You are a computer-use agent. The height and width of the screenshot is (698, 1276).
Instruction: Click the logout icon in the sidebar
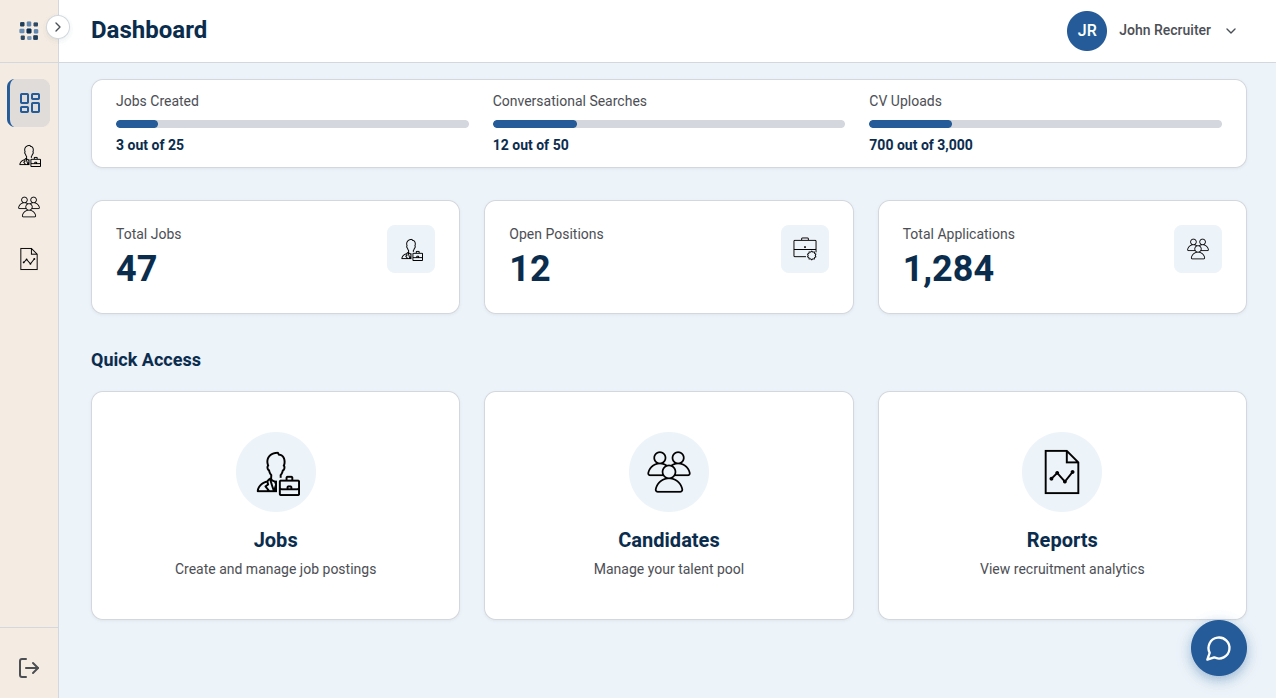coord(29,667)
